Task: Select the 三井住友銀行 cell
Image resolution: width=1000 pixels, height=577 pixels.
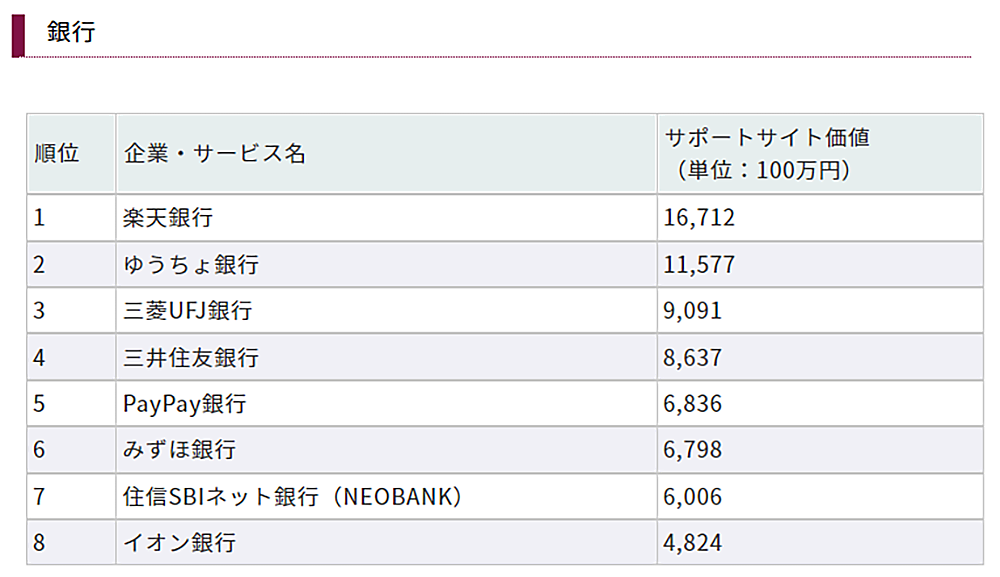Action: [x=191, y=357]
